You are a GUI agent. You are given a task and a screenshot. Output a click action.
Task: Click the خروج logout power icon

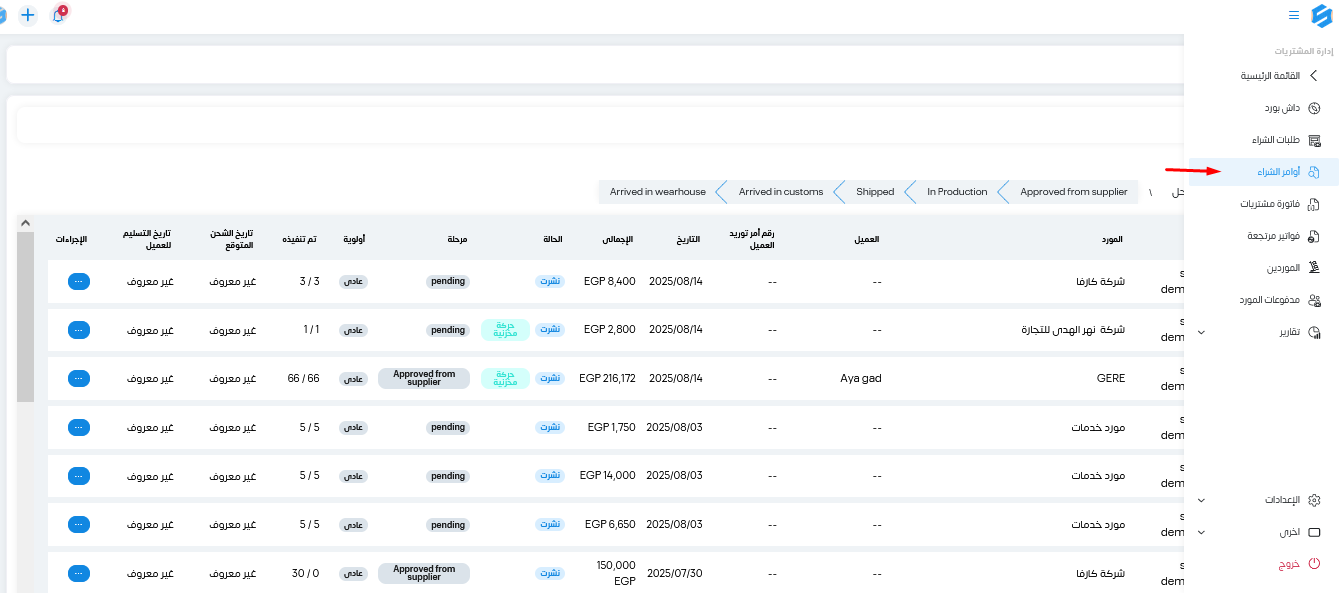point(1315,564)
